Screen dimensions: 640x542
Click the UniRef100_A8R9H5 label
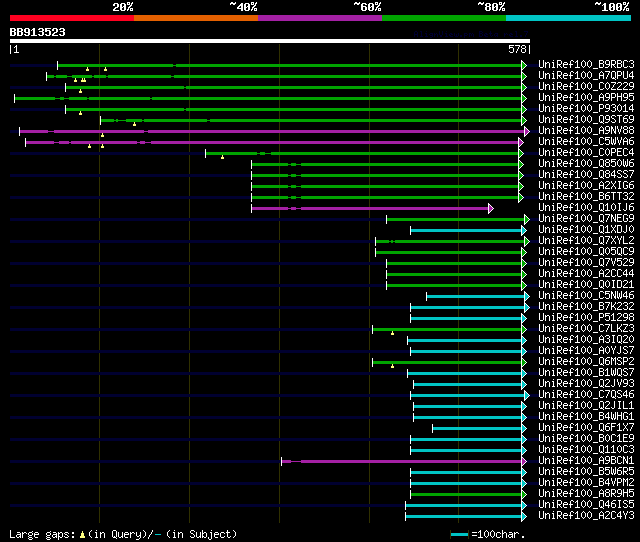(x=586, y=494)
